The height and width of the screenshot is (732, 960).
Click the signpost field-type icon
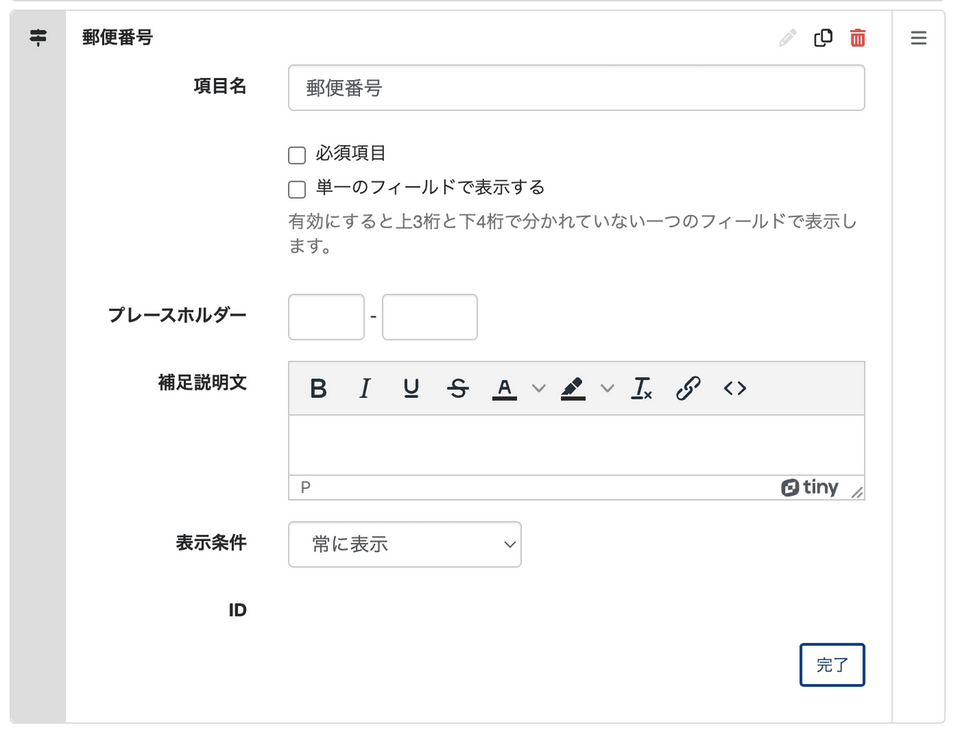tap(38, 38)
